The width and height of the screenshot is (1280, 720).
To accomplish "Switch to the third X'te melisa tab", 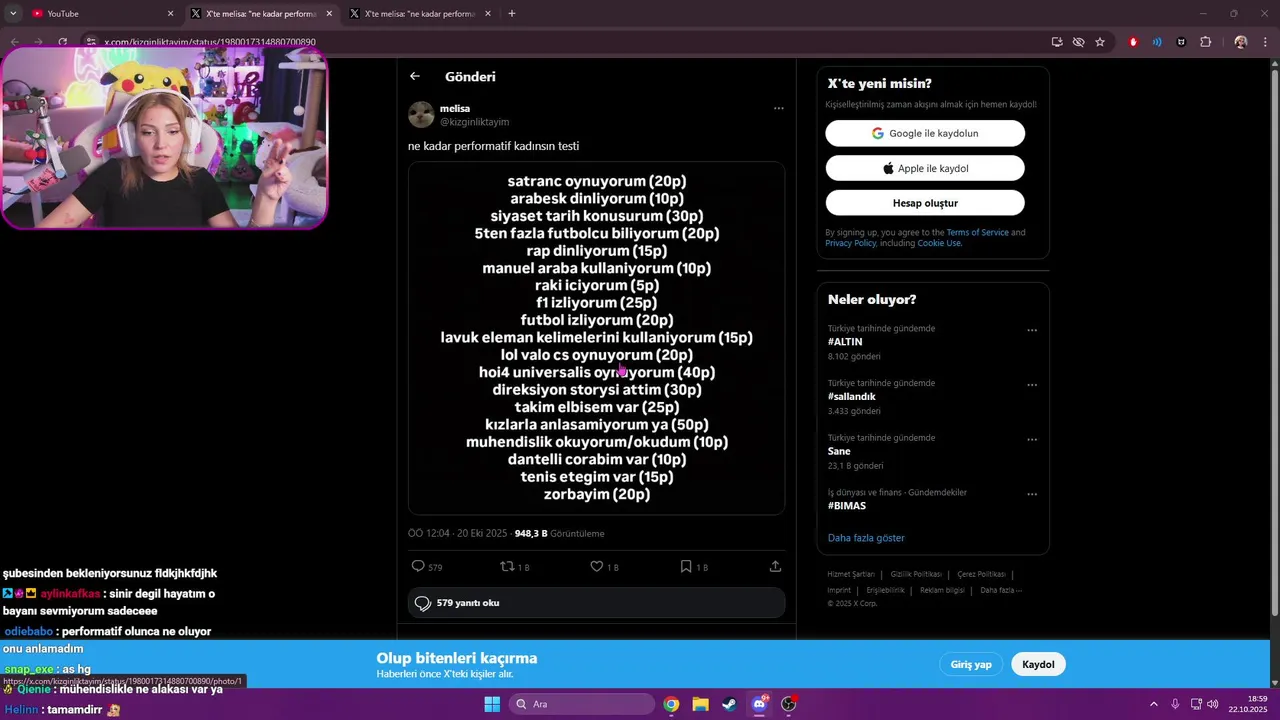I will [x=420, y=14].
